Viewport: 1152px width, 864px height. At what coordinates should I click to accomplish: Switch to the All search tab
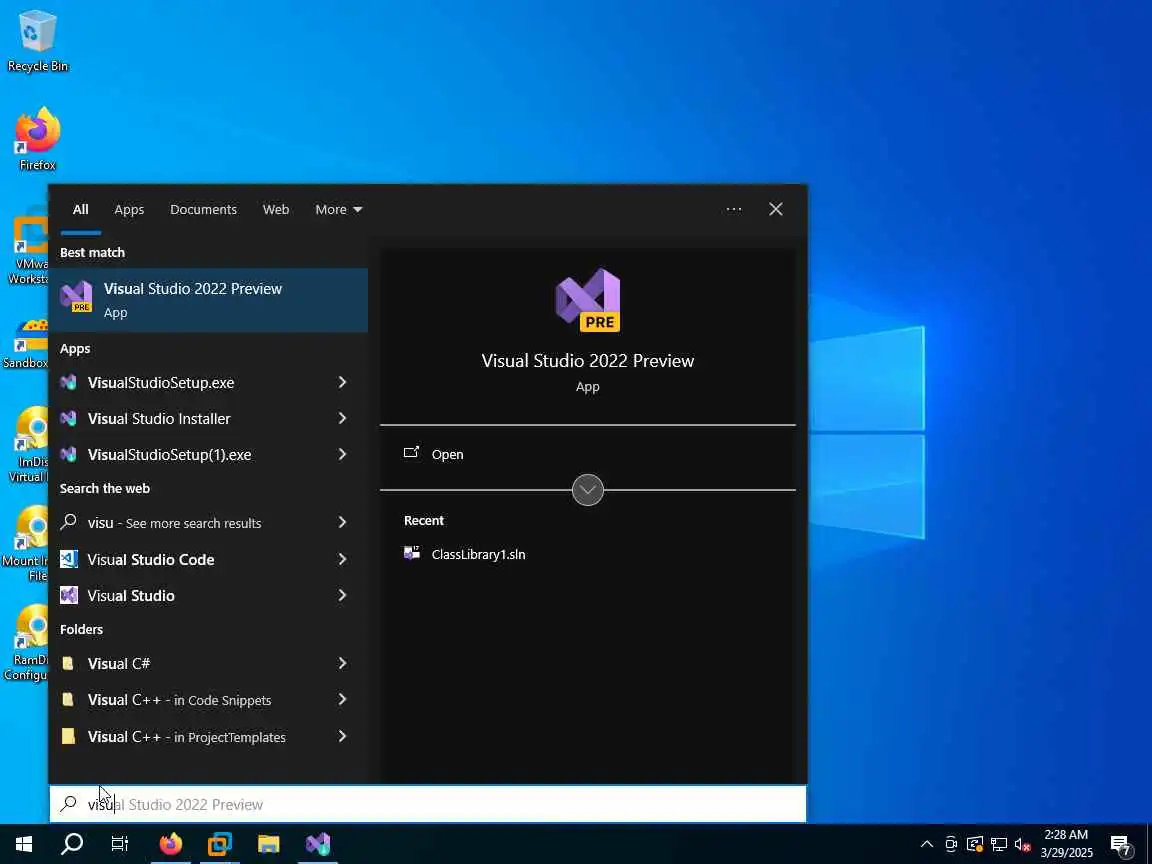click(81, 209)
